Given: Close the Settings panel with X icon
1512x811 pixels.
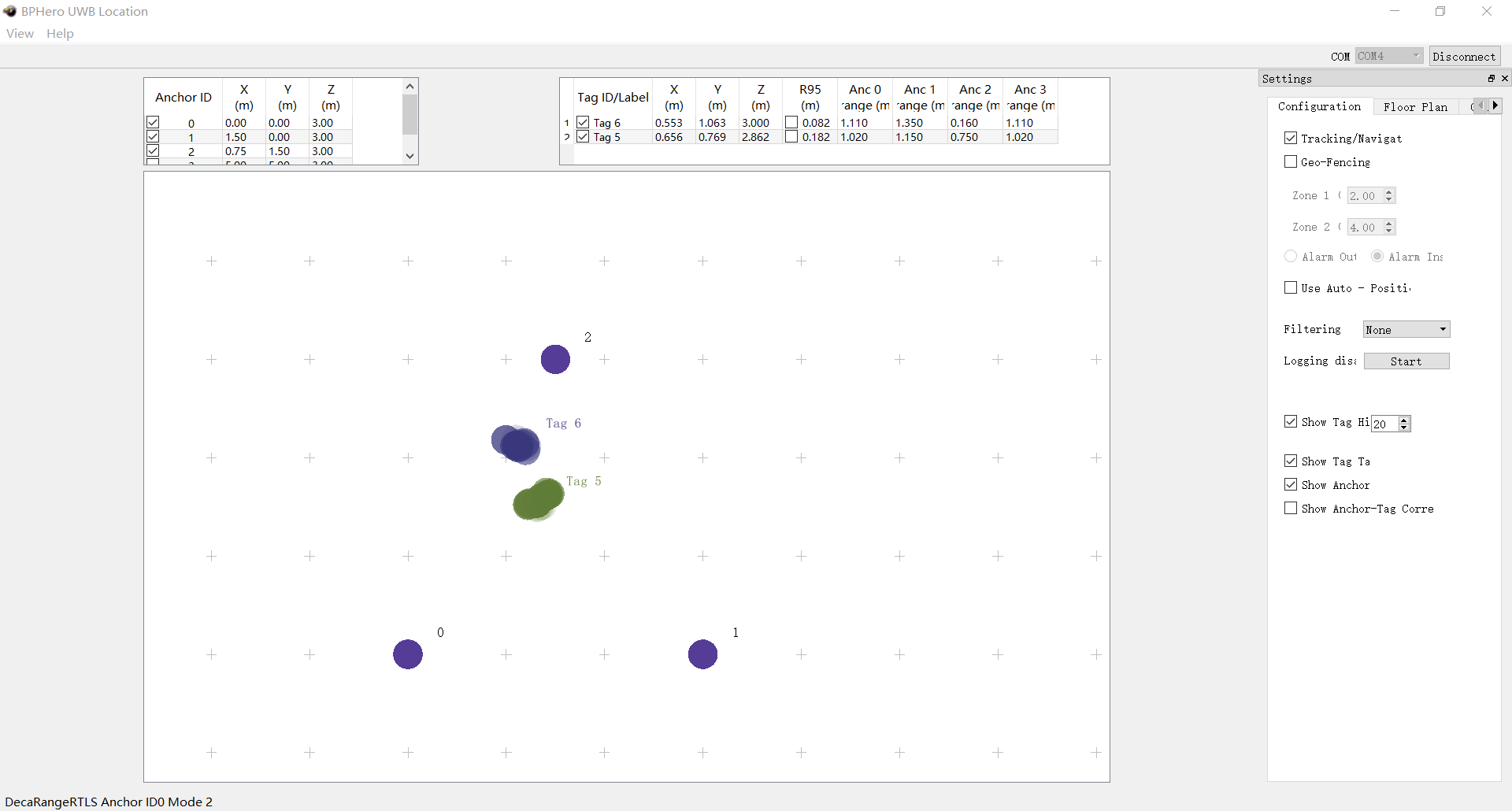Looking at the screenshot, I should pyautogui.click(x=1505, y=79).
